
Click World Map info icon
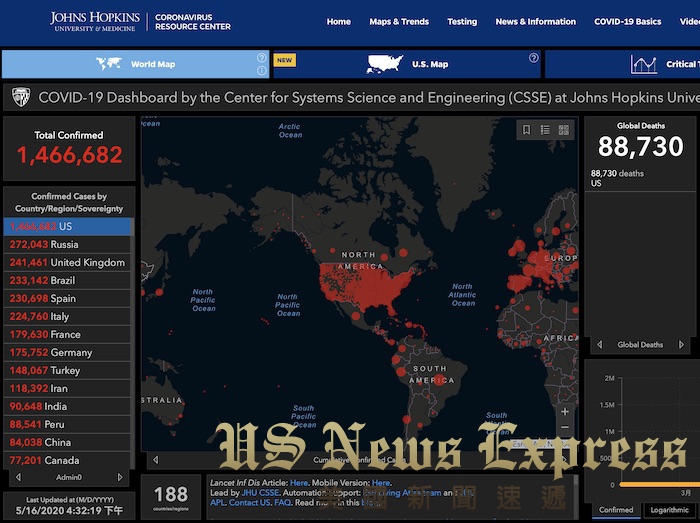(x=262, y=71)
